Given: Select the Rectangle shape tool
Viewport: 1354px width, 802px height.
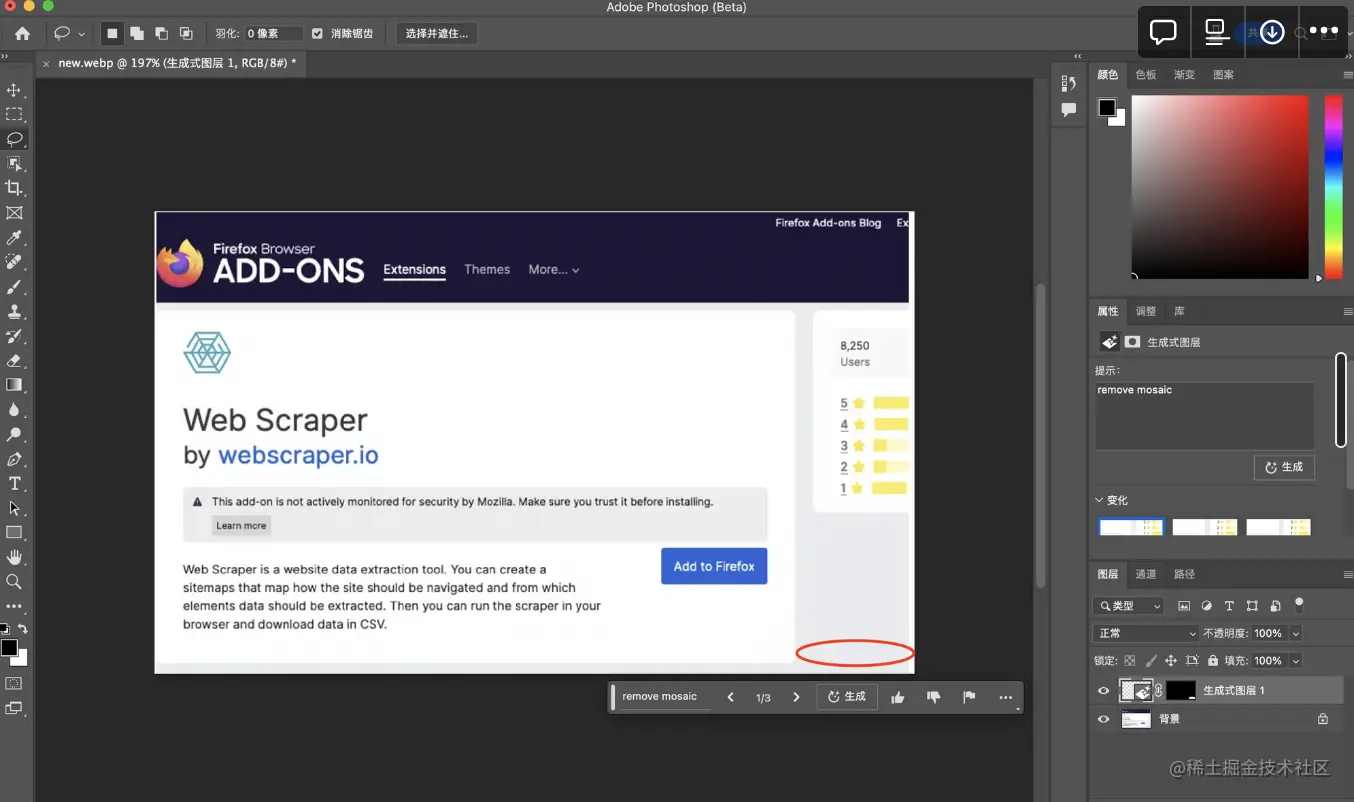Looking at the screenshot, I should pyautogui.click(x=14, y=532).
